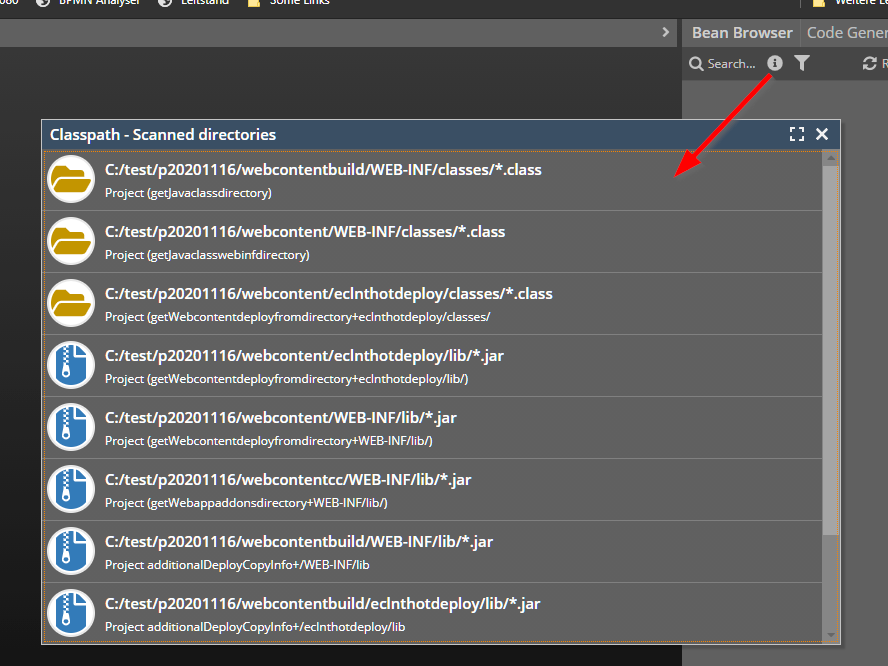Open the Some Links bookmark folder

[x=297, y=3]
